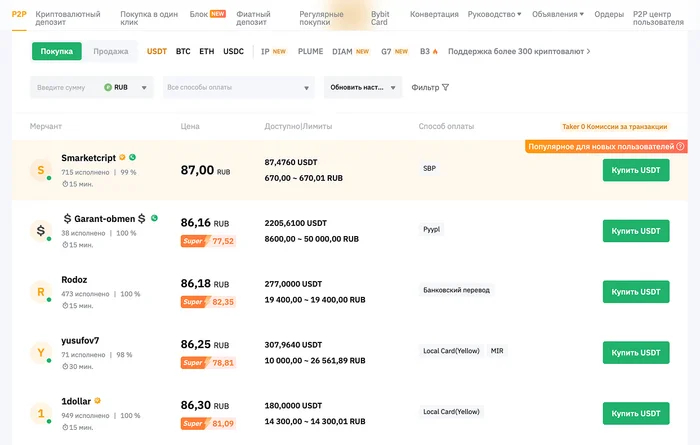Open the Руководство menu

(x=496, y=15)
